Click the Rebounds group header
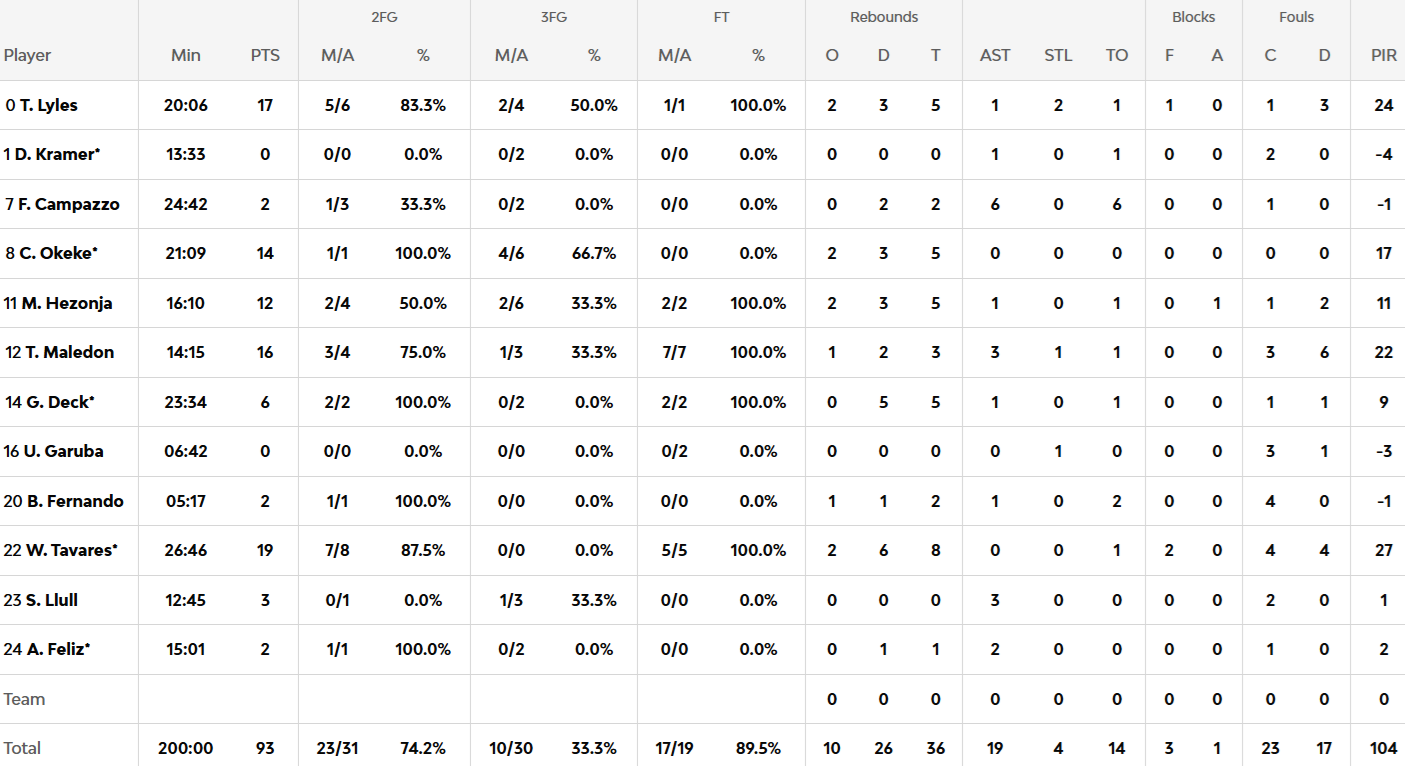 [x=884, y=17]
